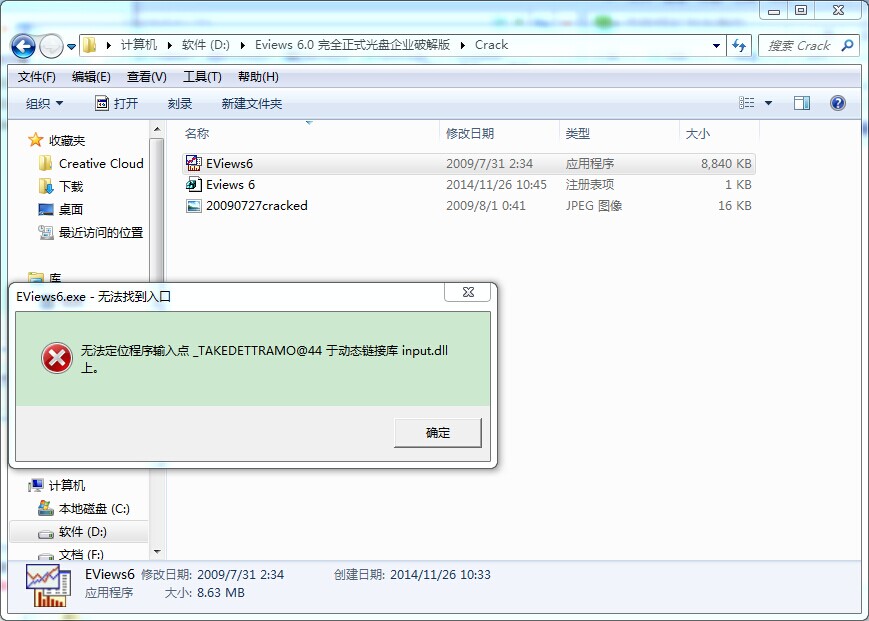Open the 编辑(E) menu
This screenshot has height=621, width=869.
pos(91,76)
